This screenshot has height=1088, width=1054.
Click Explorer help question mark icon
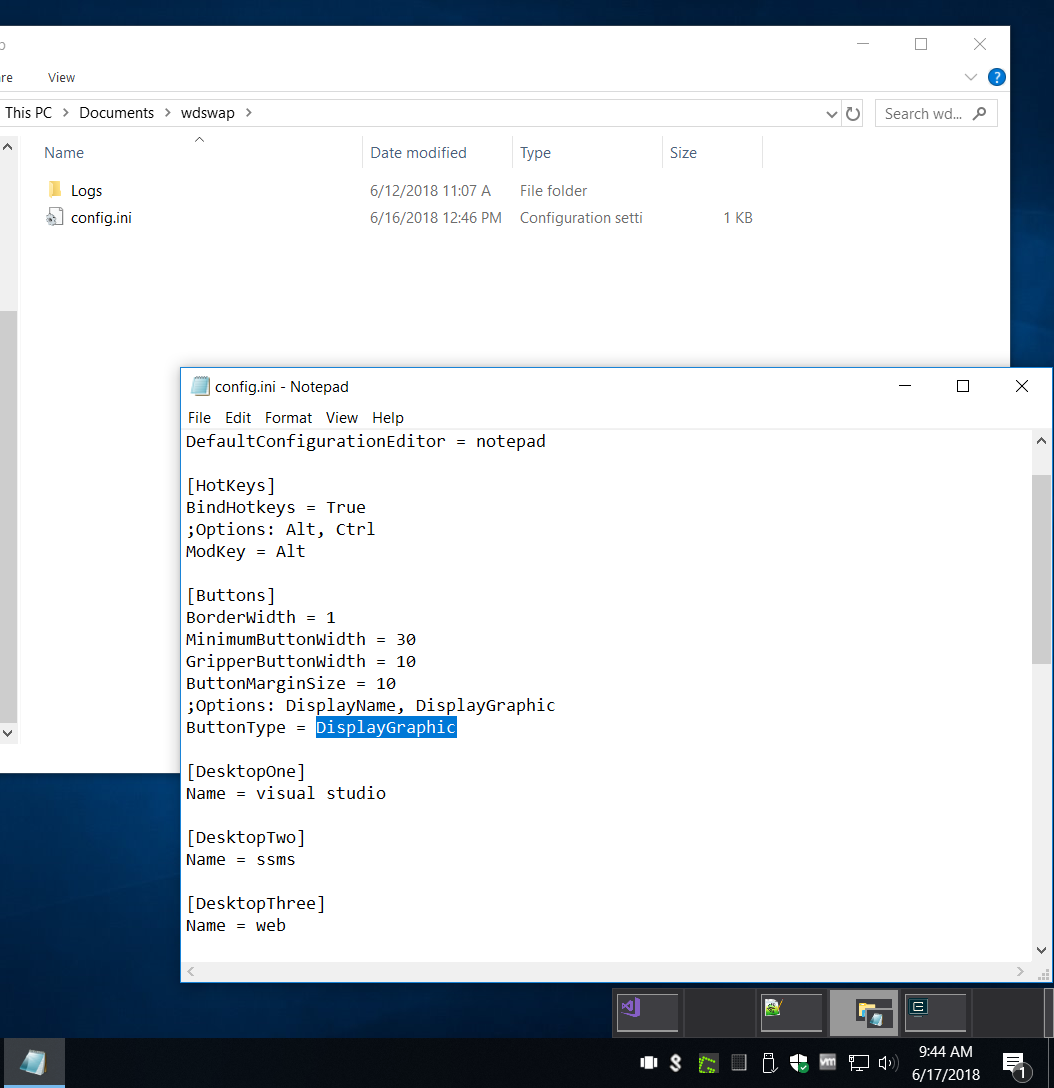(x=996, y=77)
